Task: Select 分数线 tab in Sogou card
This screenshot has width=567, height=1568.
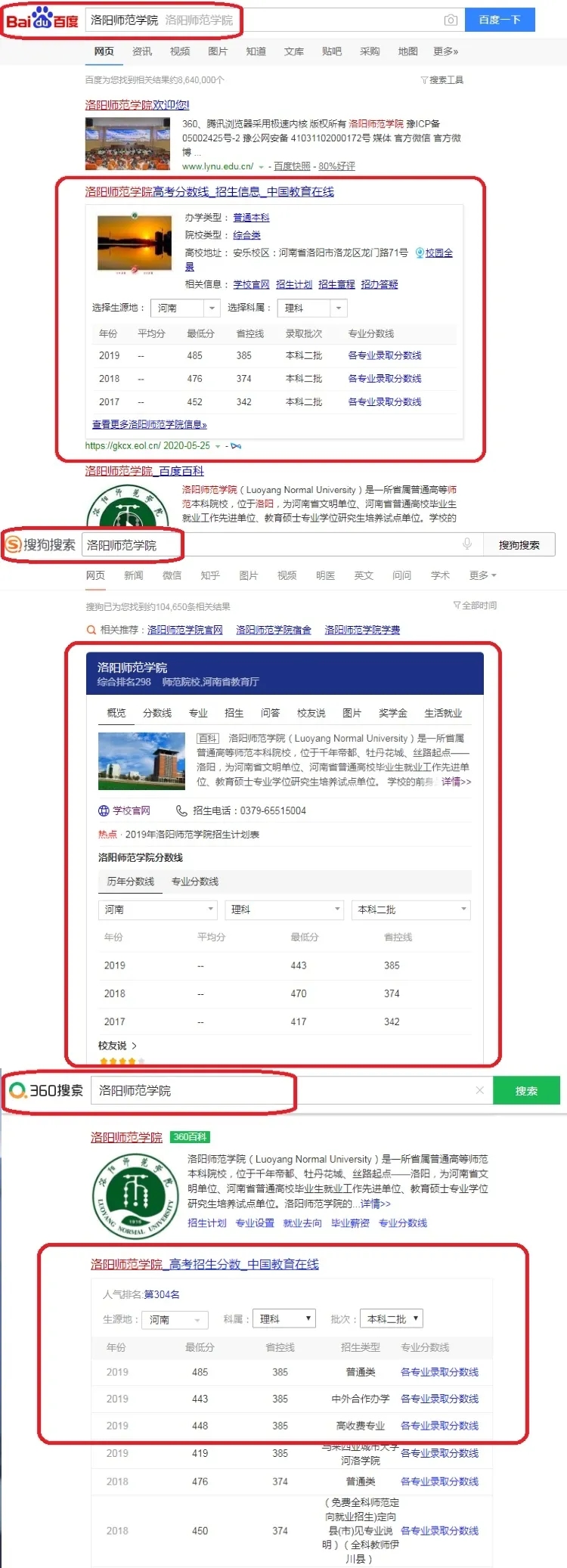Action: (x=157, y=713)
